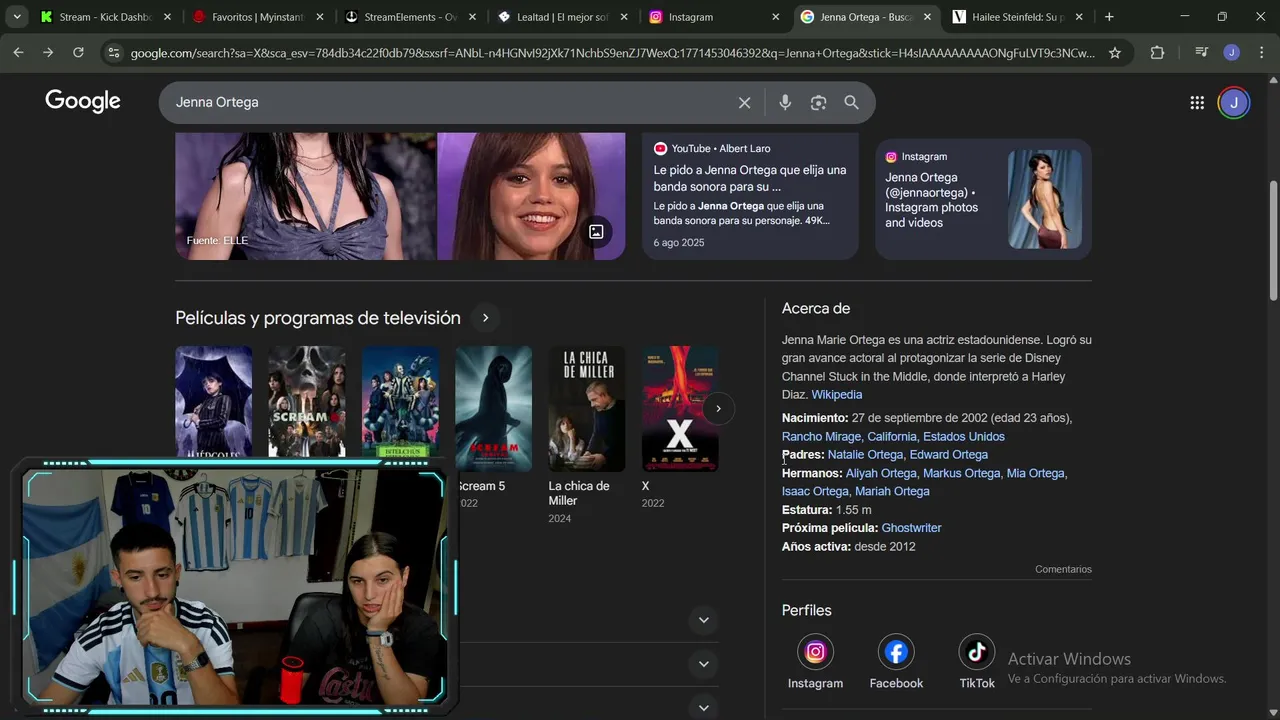Image resolution: width=1280 pixels, height=720 pixels.
Task: Open the image viewer icon on photo
Action: coord(596,231)
